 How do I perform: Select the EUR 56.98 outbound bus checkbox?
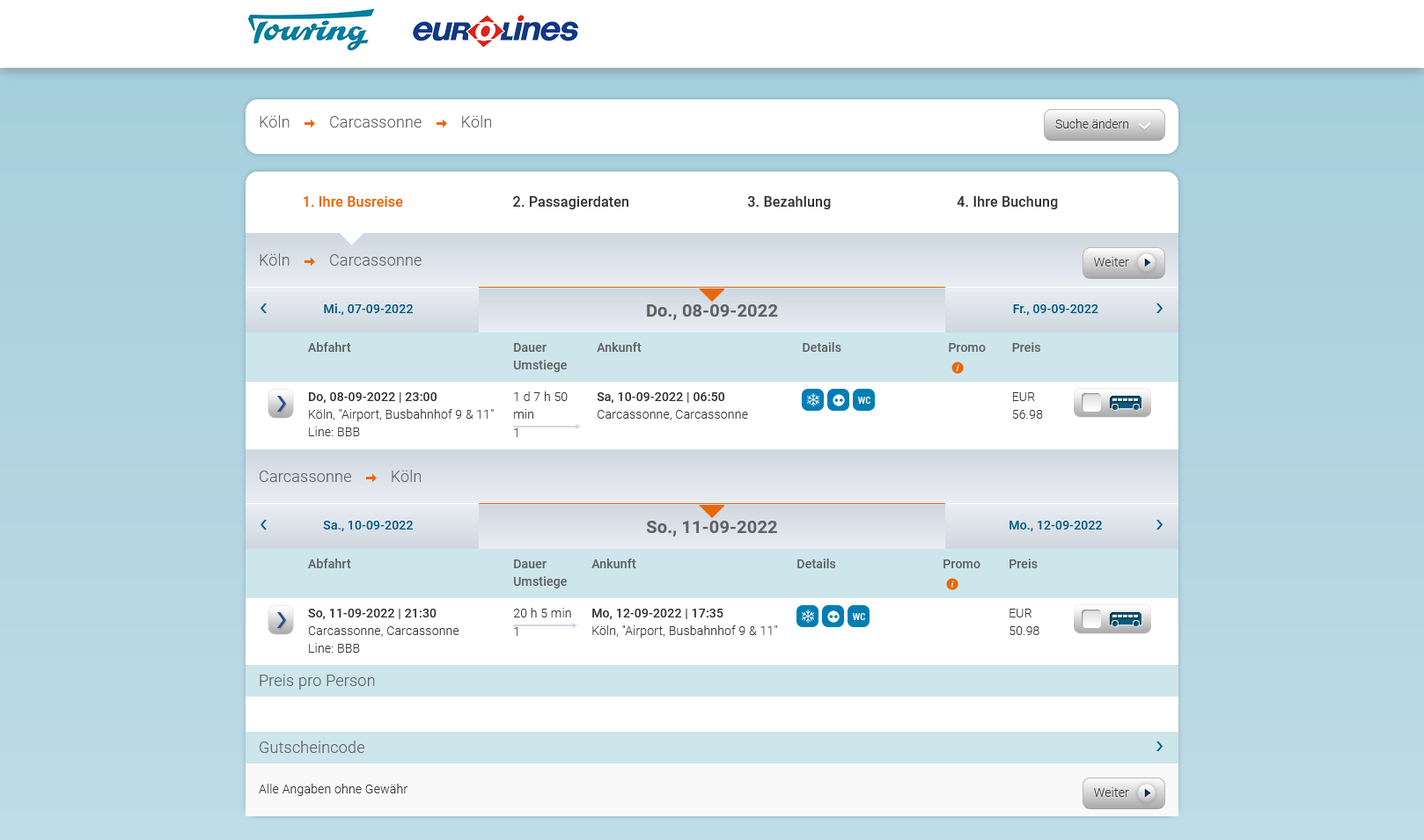[1091, 403]
